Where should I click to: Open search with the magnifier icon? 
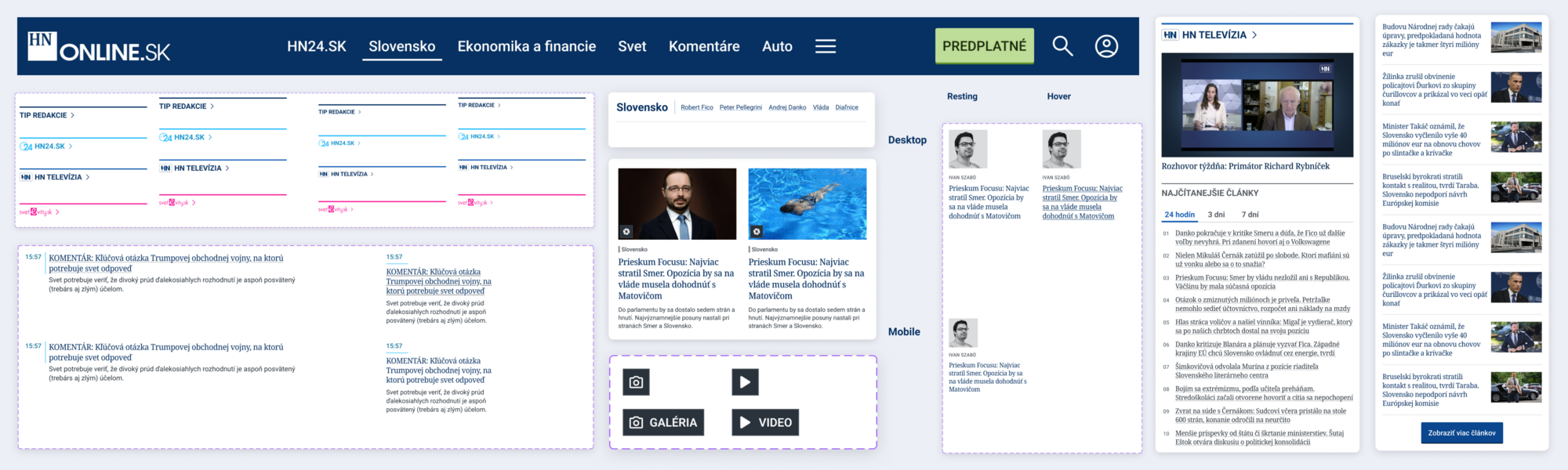[x=1062, y=46]
